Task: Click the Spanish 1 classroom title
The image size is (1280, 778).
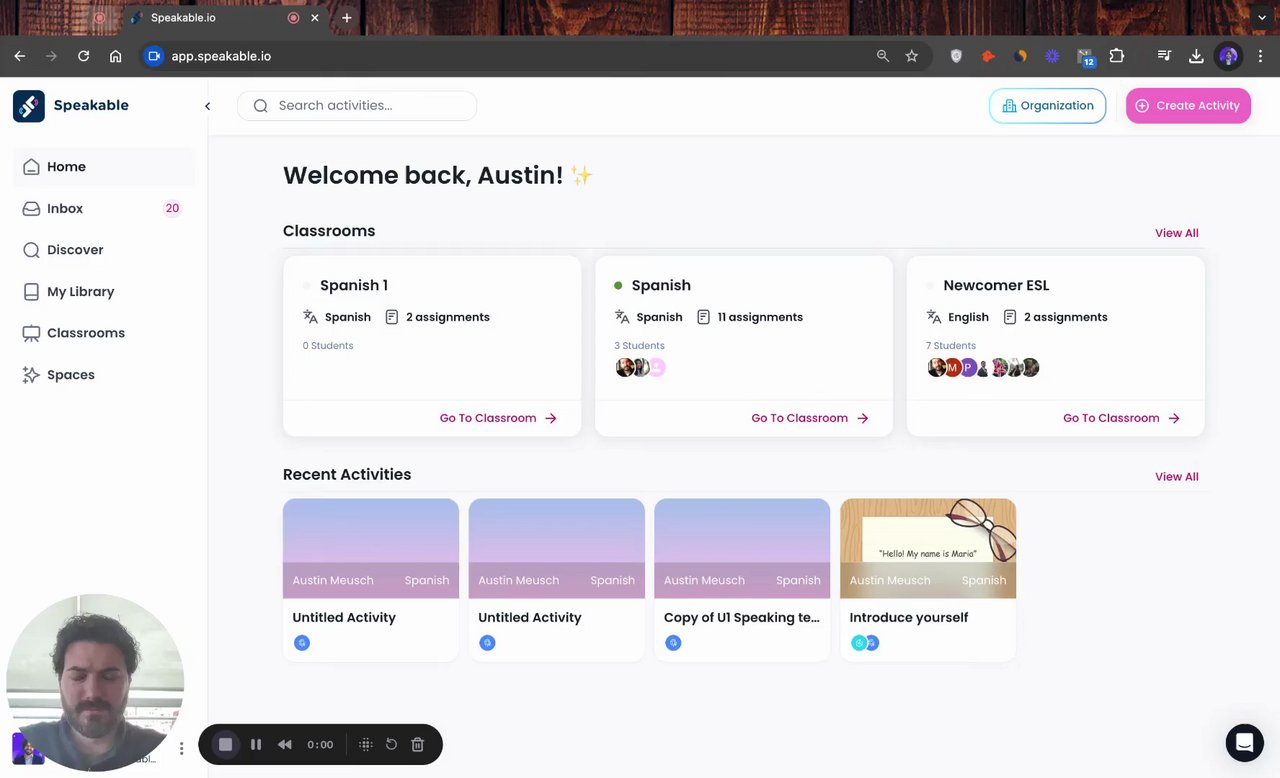Action: 354,286
